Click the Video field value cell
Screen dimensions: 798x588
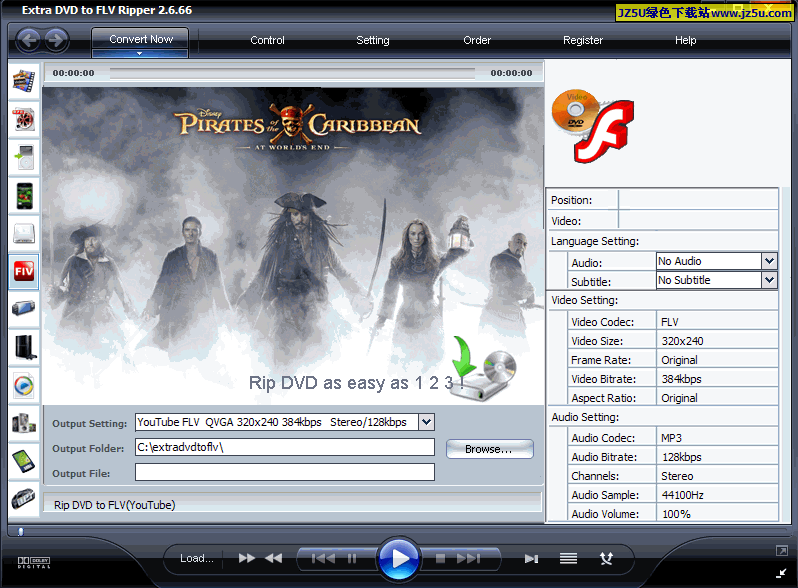[698, 220]
